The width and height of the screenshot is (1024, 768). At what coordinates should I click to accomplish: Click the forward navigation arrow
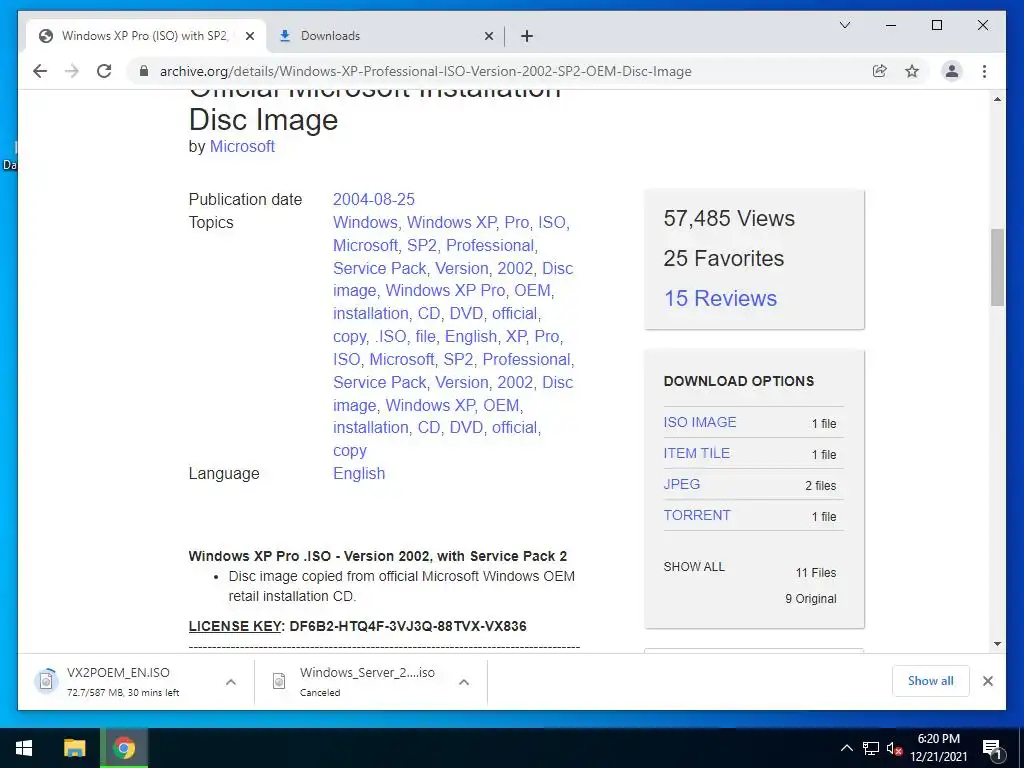coord(72,71)
